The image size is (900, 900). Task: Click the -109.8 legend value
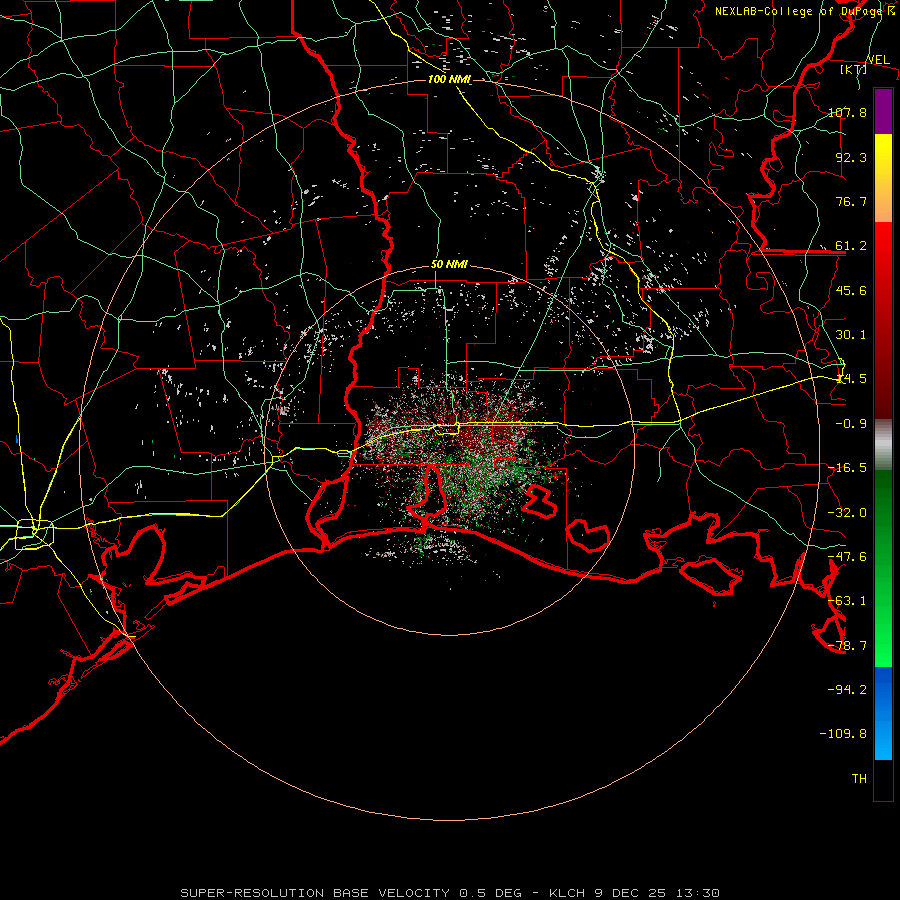tap(843, 734)
